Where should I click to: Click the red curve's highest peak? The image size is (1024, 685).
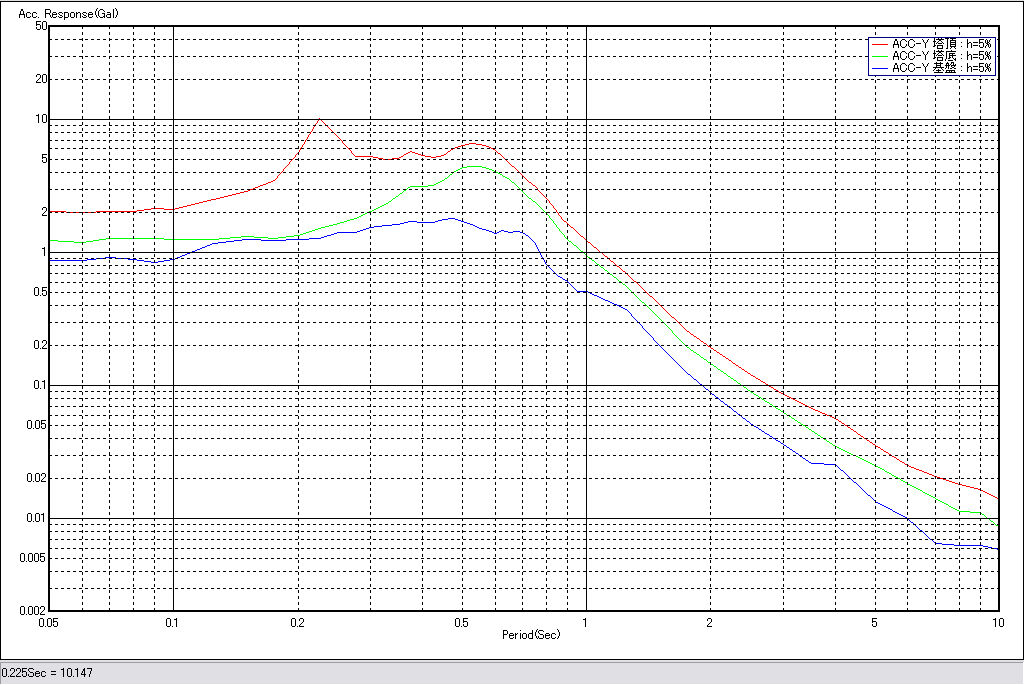tap(320, 119)
